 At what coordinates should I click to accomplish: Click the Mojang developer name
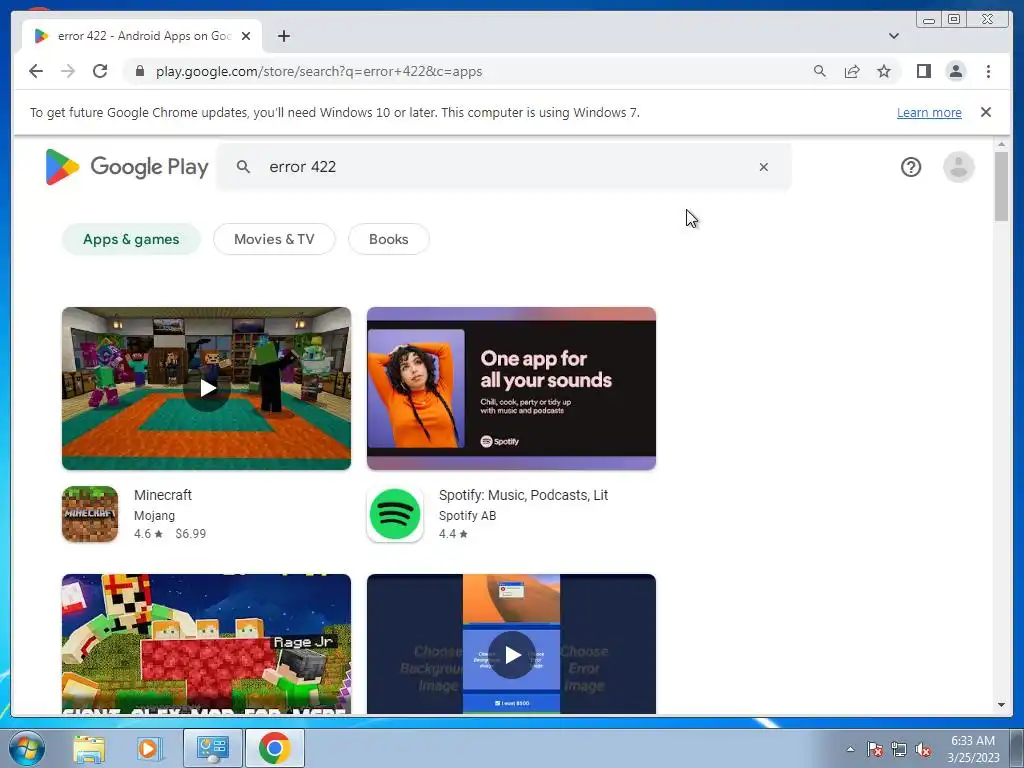pyautogui.click(x=154, y=515)
